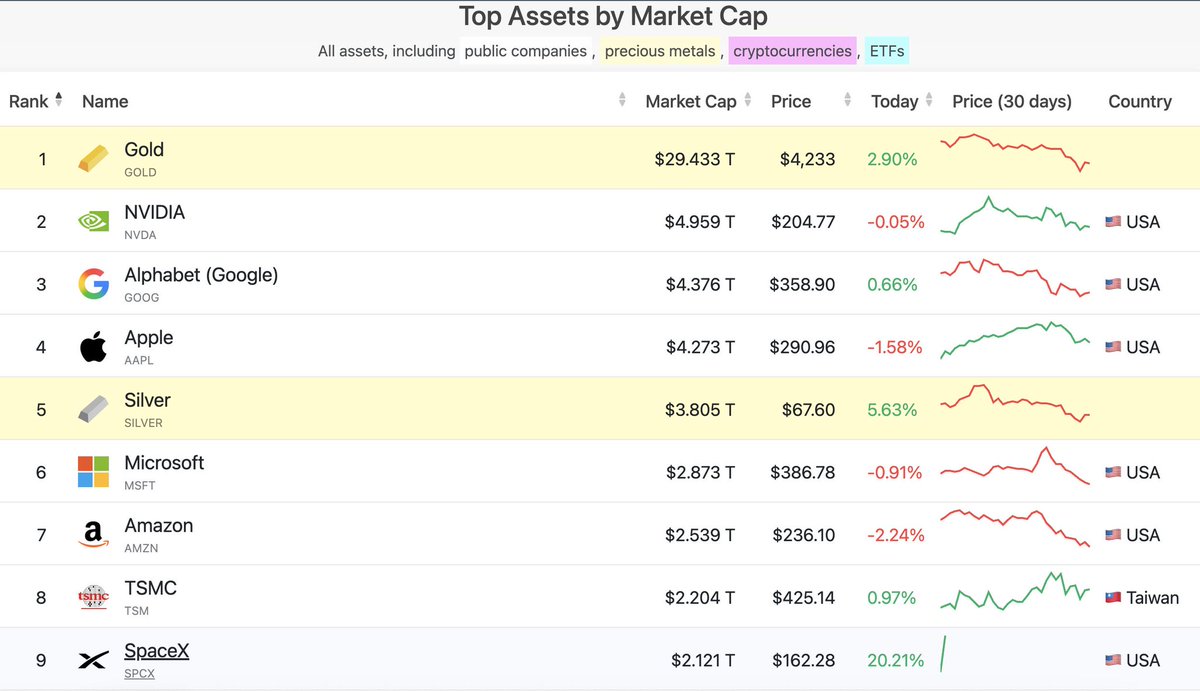Open the Microsoft asset name
1200x691 pixels.
click(164, 463)
